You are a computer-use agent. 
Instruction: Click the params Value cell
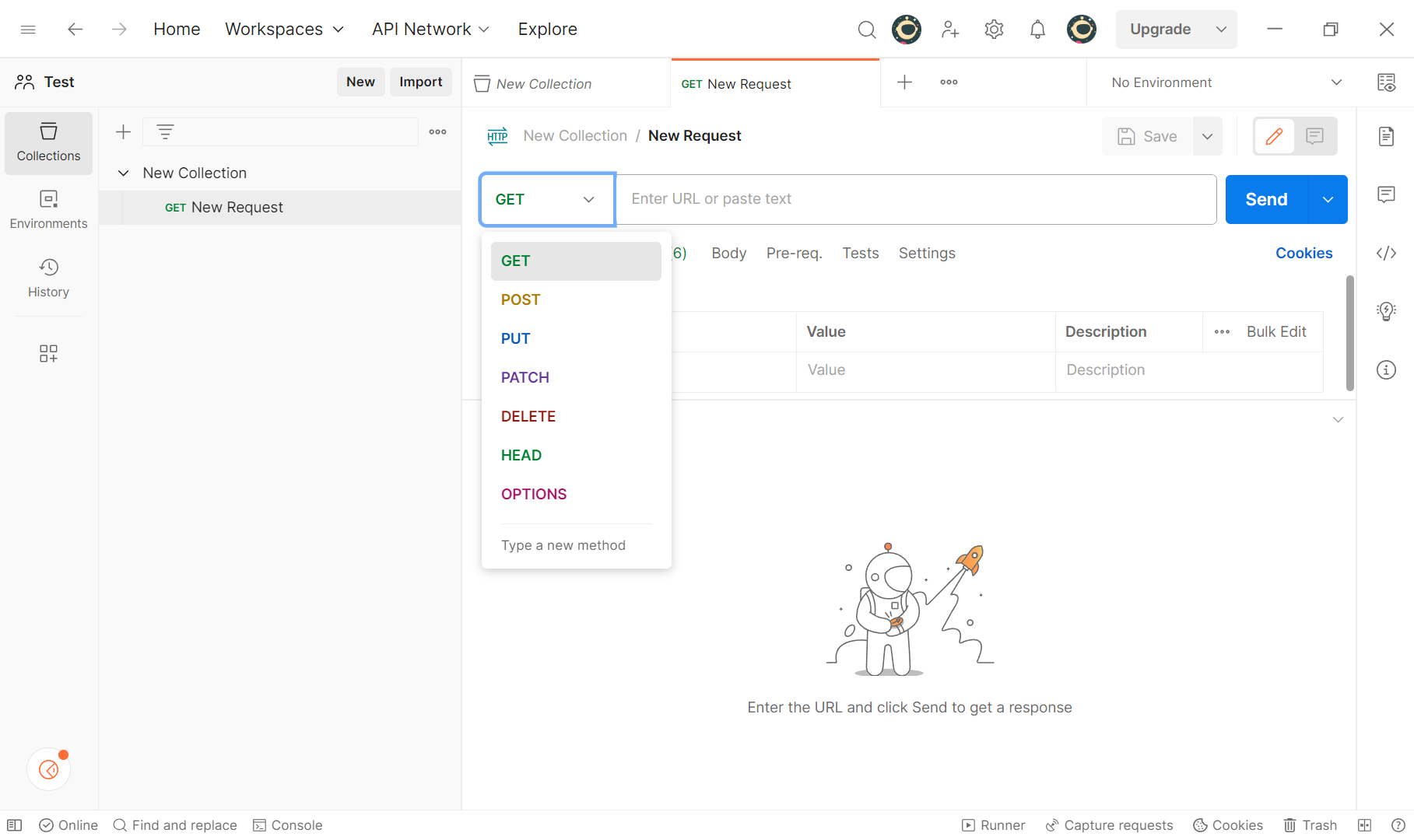click(926, 371)
